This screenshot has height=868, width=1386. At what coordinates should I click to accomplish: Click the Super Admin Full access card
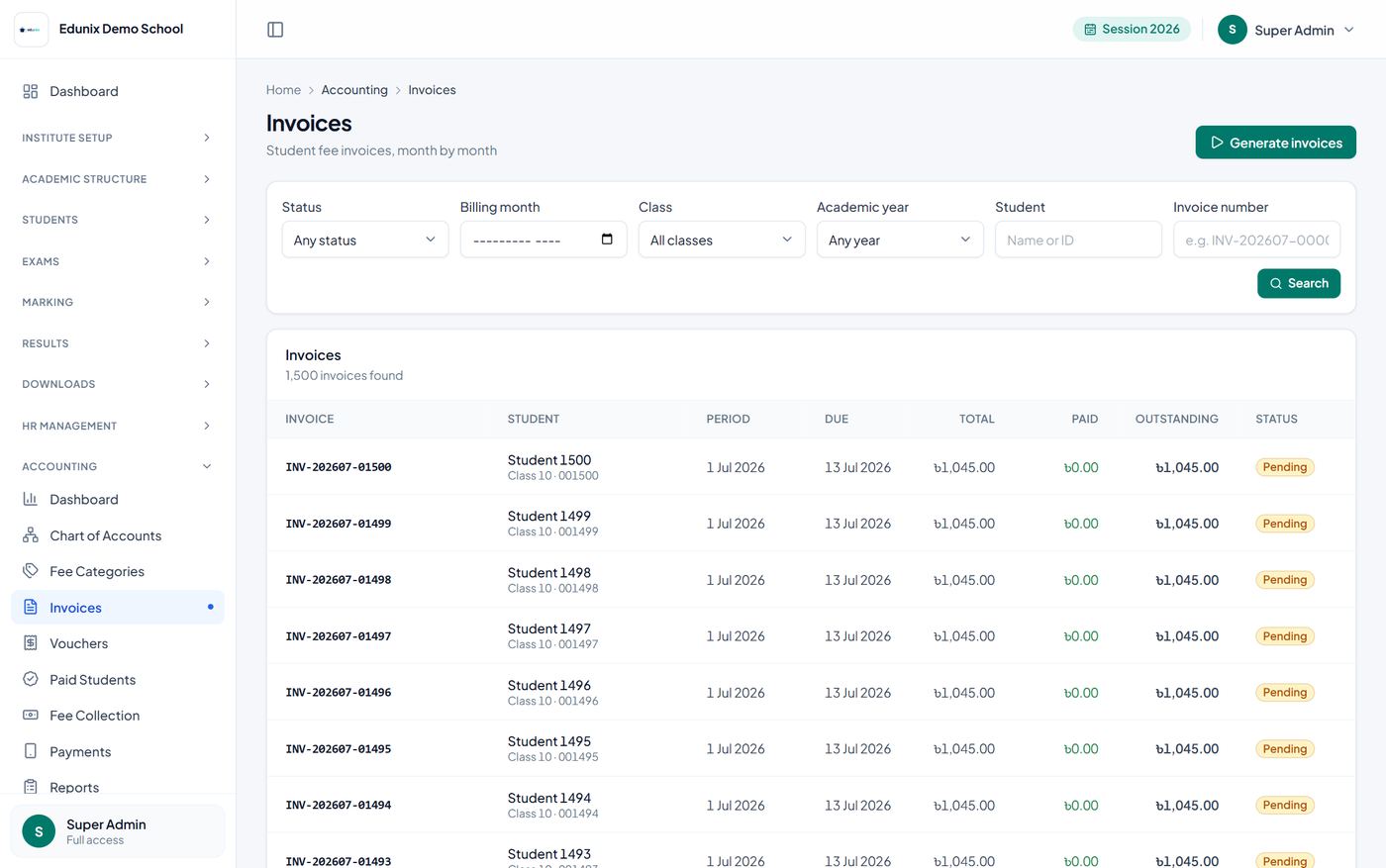point(118,831)
